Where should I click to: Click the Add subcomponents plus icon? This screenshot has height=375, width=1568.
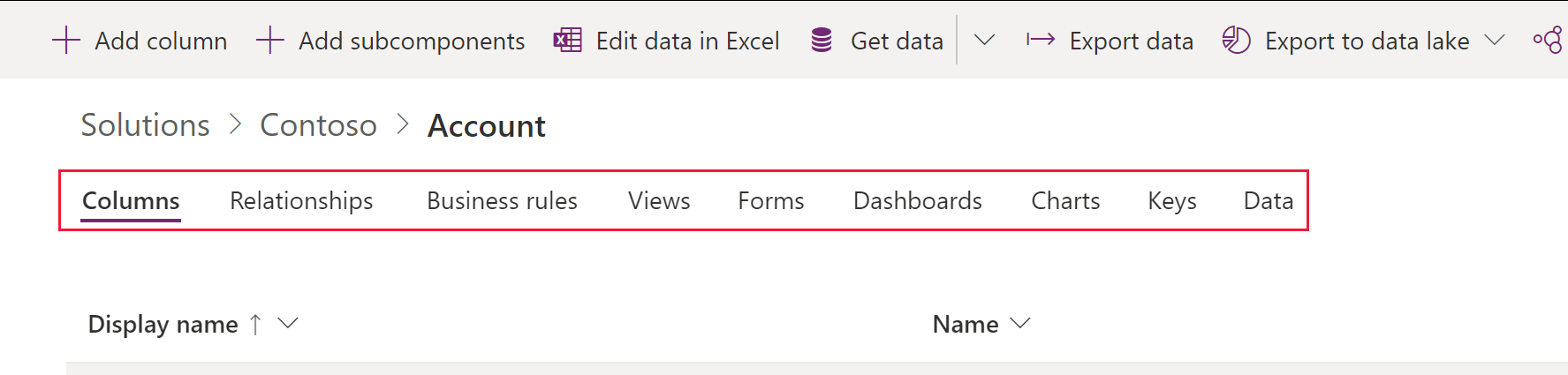(269, 41)
